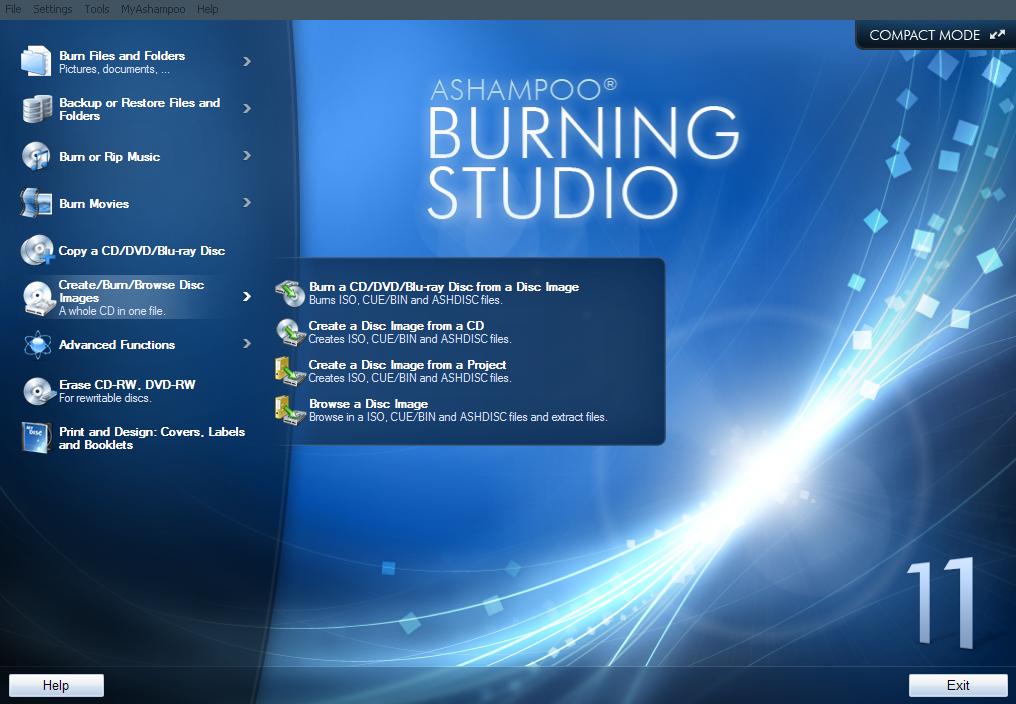
Task: Choose Burn a CD/DVD/Blu-ray Disc from a Disc Image
Action: pyautogui.click(x=444, y=287)
